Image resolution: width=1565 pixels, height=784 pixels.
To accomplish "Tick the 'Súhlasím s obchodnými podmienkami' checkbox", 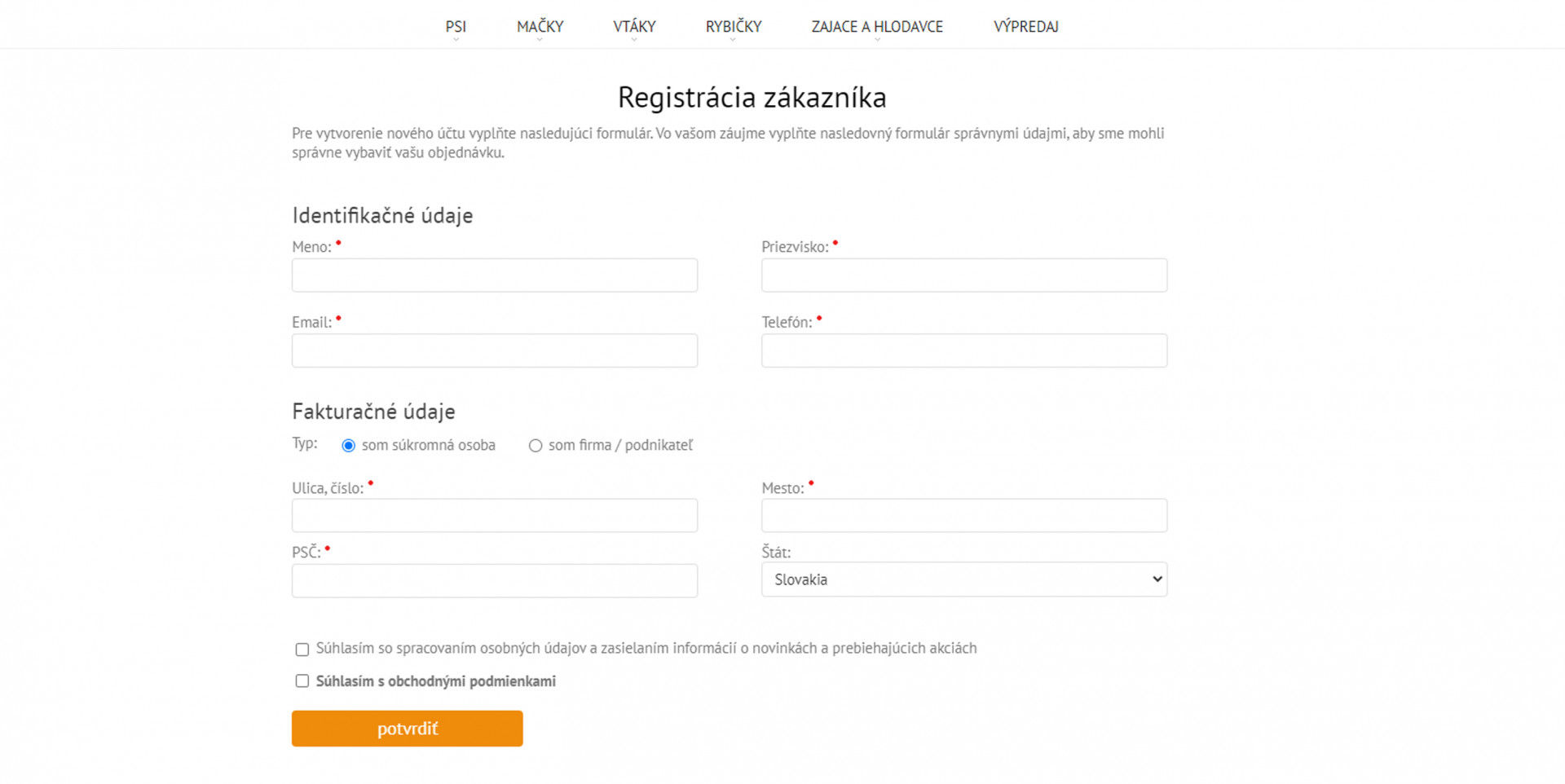I will point(302,681).
